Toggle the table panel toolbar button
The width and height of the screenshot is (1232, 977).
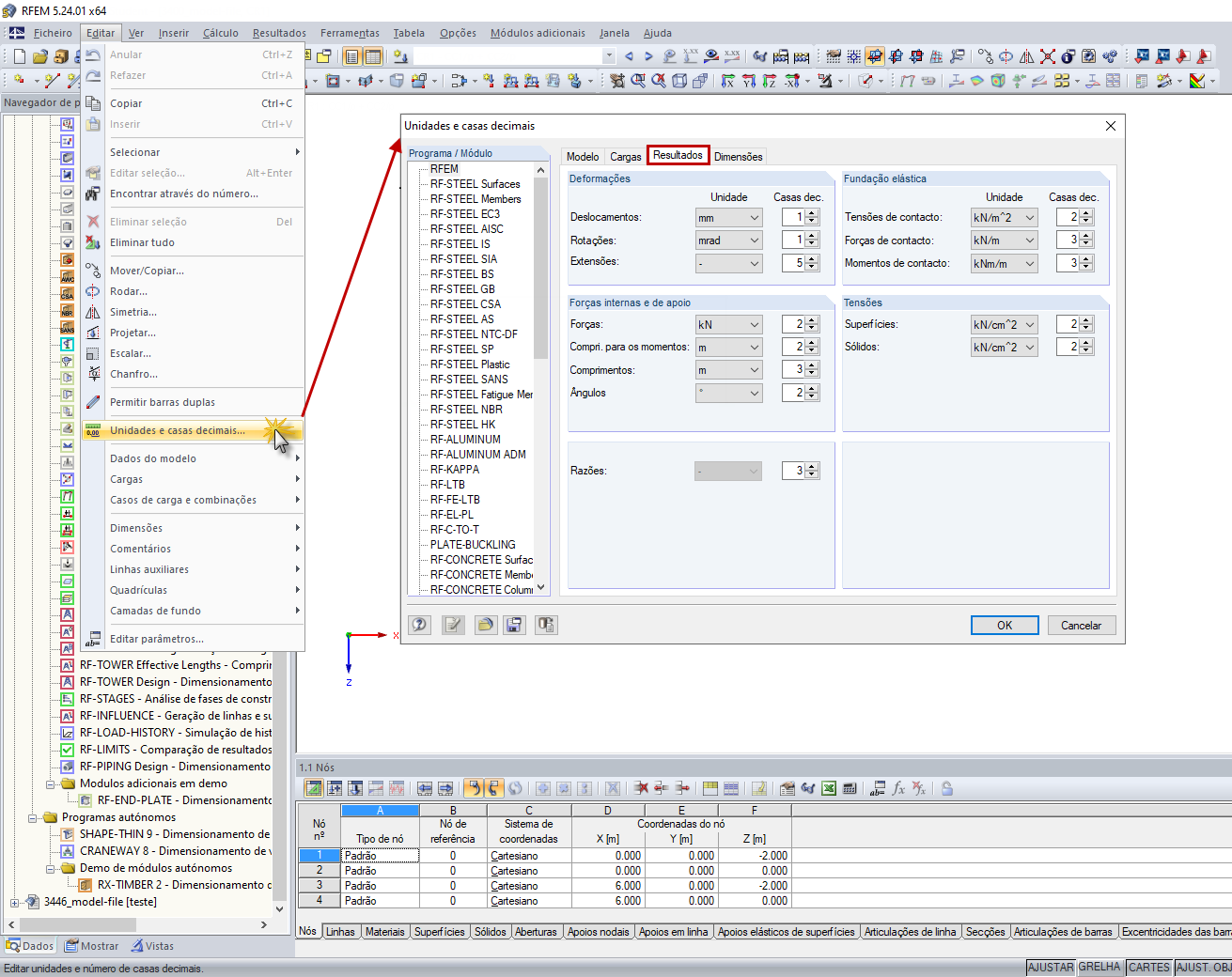[x=373, y=56]
